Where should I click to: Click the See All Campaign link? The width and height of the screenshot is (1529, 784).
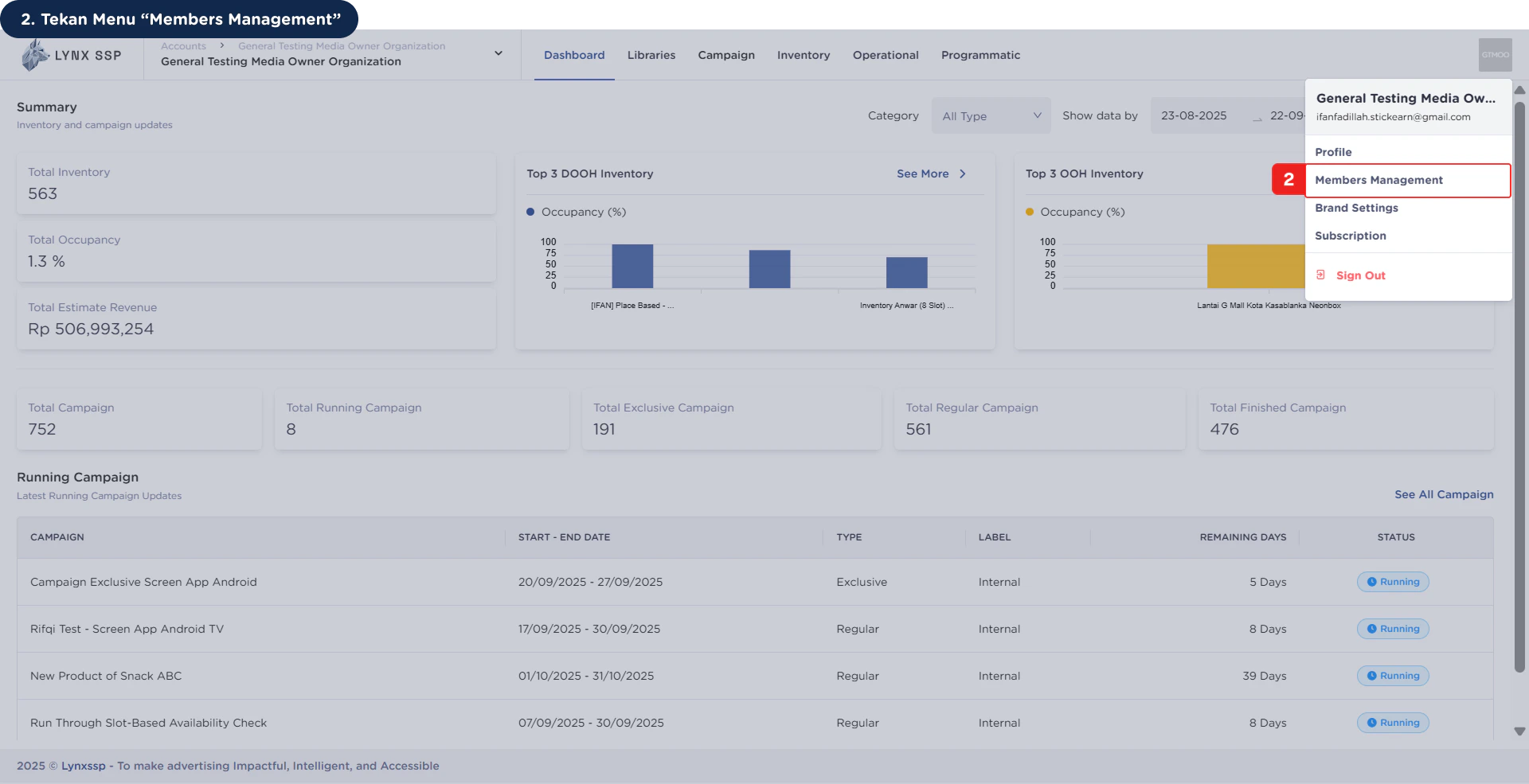pos(1443,494)
